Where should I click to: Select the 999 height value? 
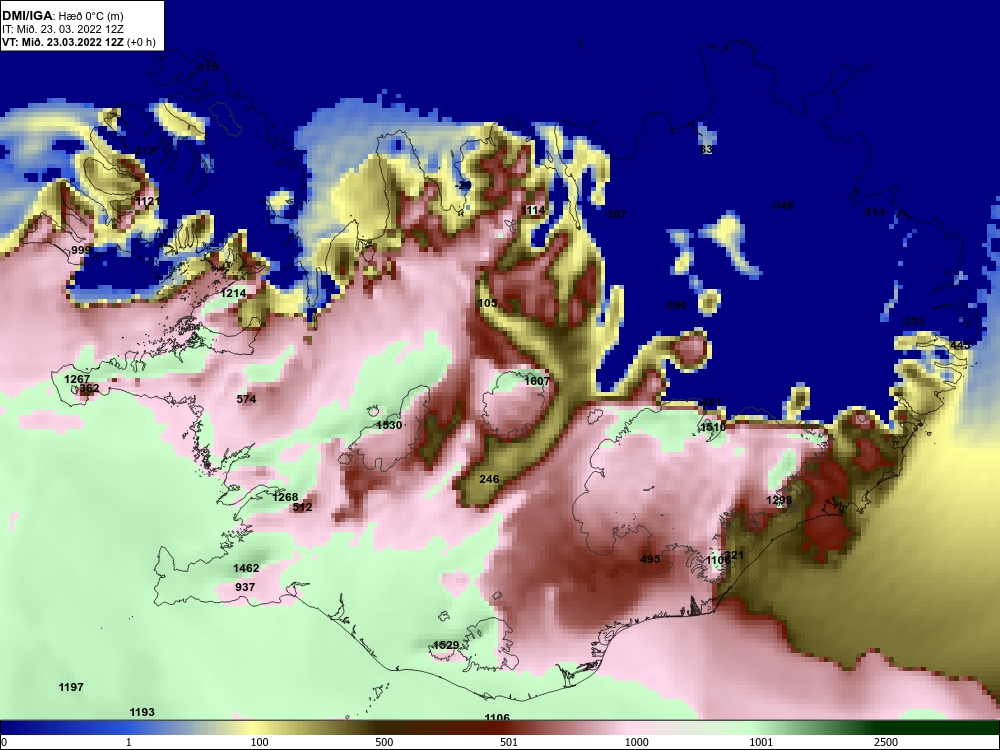pyautogui.click(x=81, y=250)
